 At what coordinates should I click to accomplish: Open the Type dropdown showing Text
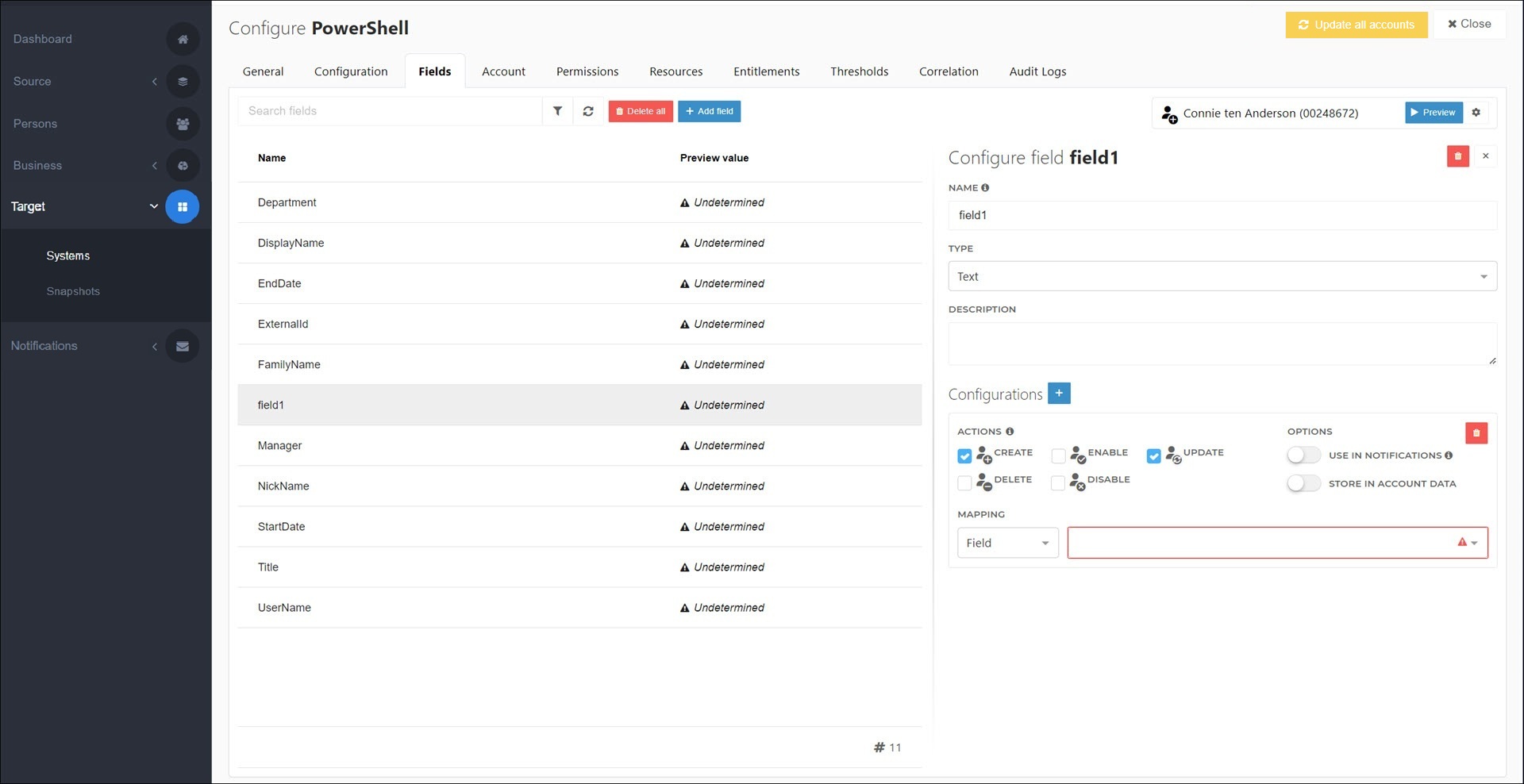[1222, 276]
